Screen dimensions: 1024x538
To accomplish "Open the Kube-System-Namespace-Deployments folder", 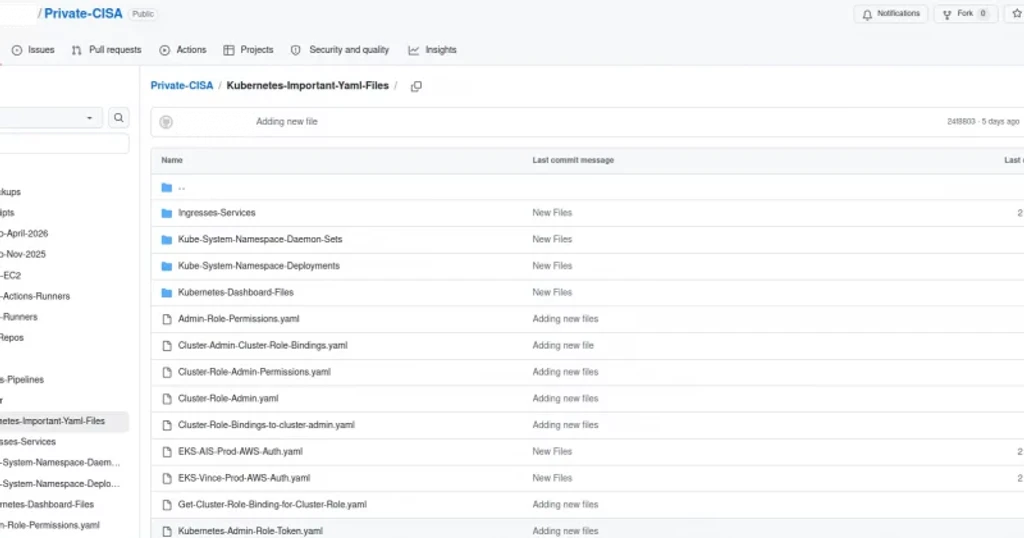I will coord(259,266).
